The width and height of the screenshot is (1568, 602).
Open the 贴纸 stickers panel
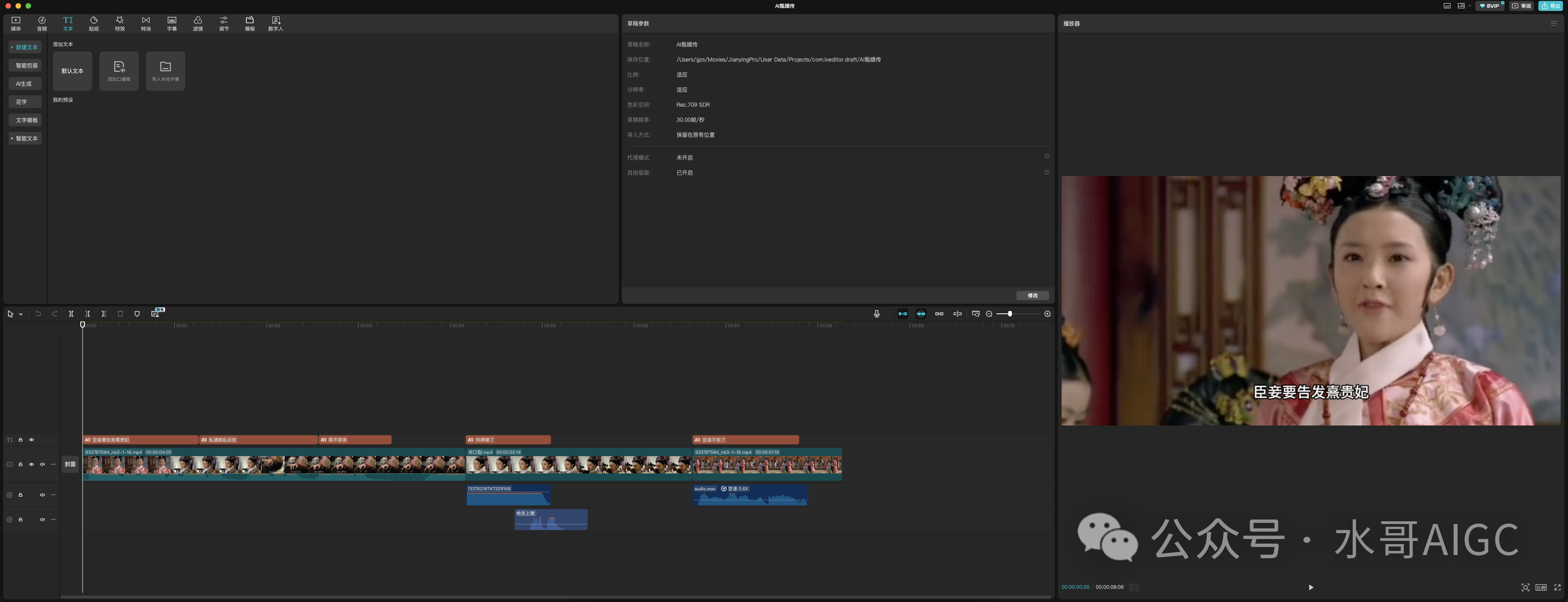[94, 23]
